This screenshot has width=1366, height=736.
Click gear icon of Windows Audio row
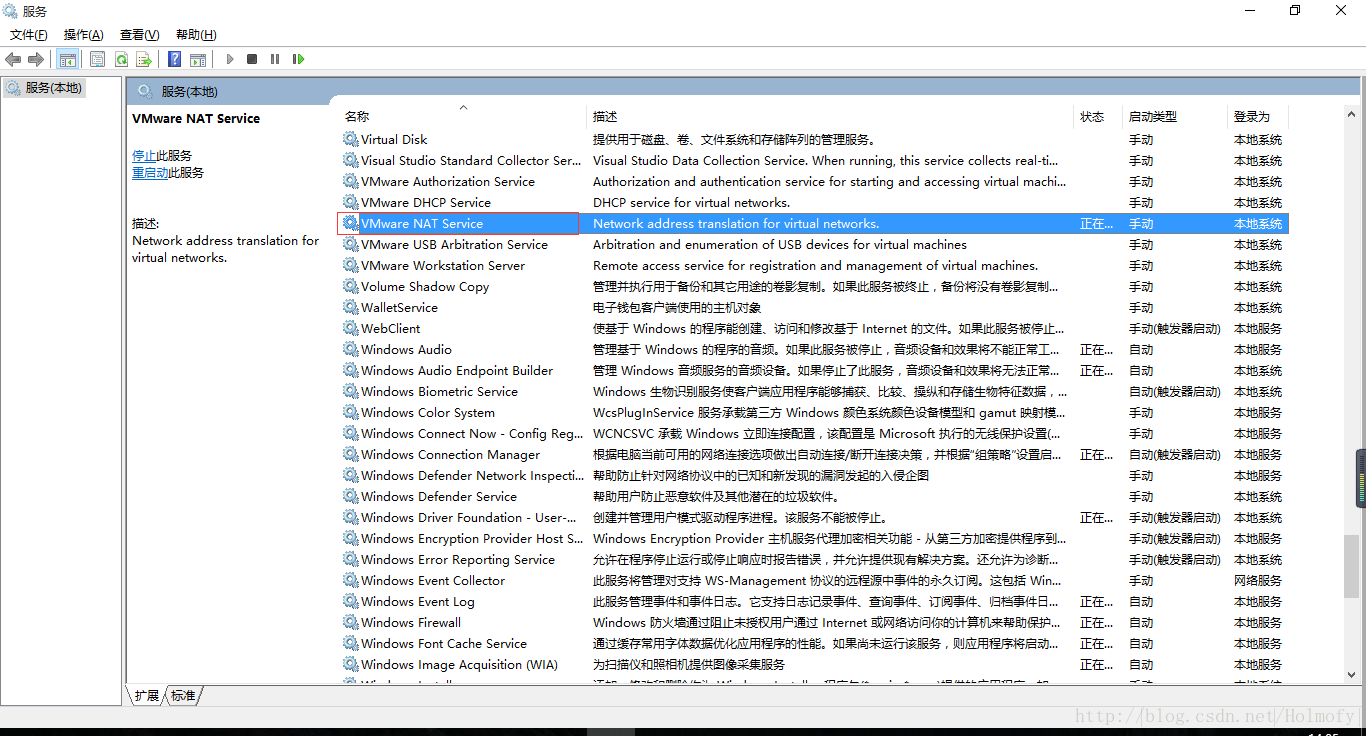350,349
